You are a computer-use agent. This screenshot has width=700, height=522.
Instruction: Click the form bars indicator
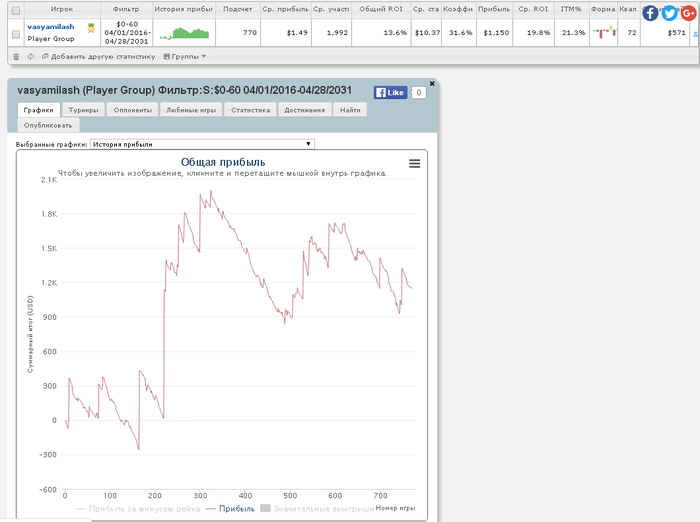coord(604,32)
